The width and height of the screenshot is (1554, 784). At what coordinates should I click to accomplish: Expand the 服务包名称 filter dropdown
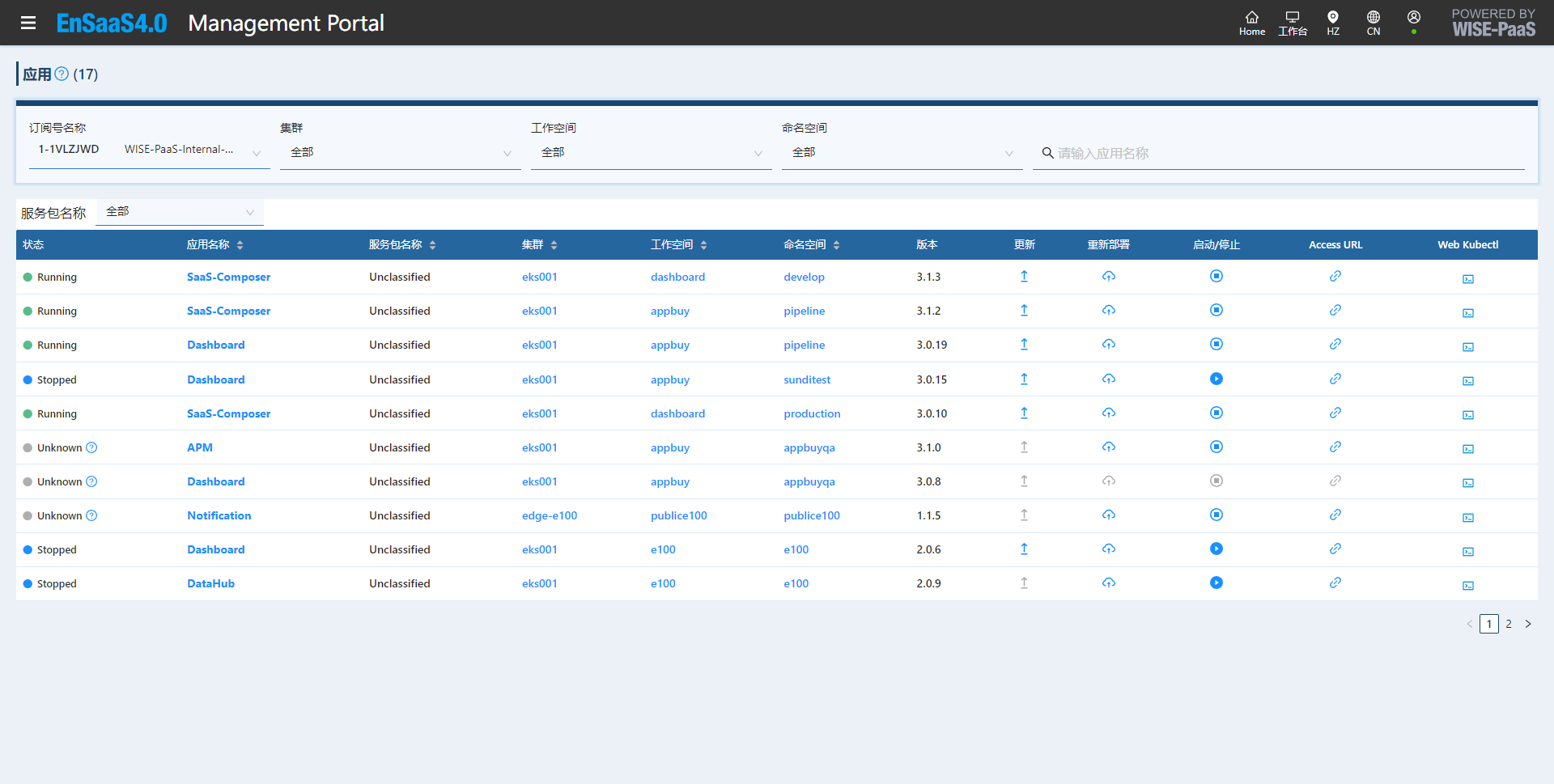180,212
